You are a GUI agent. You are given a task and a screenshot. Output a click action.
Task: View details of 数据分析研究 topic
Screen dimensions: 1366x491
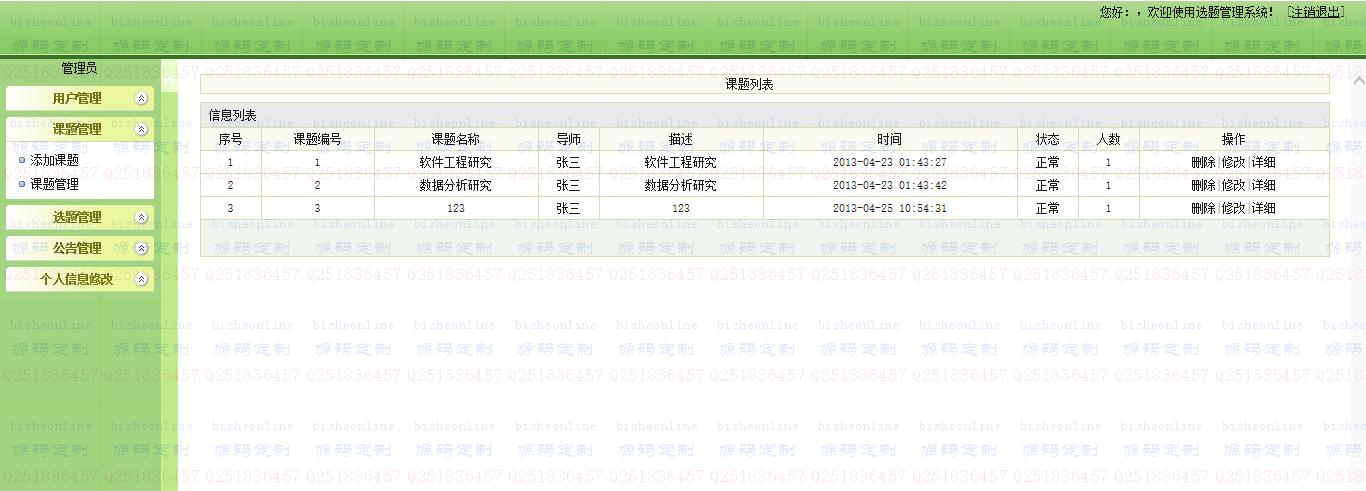pyautogui.click(x=1264, y=185)
